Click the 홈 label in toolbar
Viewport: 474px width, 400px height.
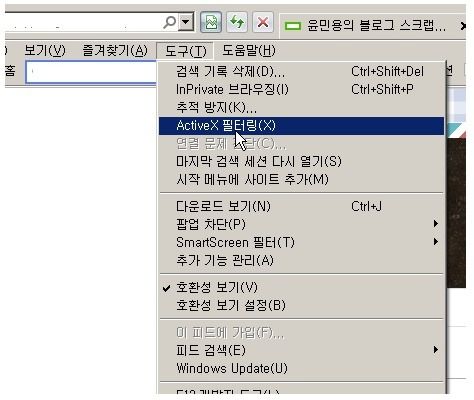pos(10,71)
